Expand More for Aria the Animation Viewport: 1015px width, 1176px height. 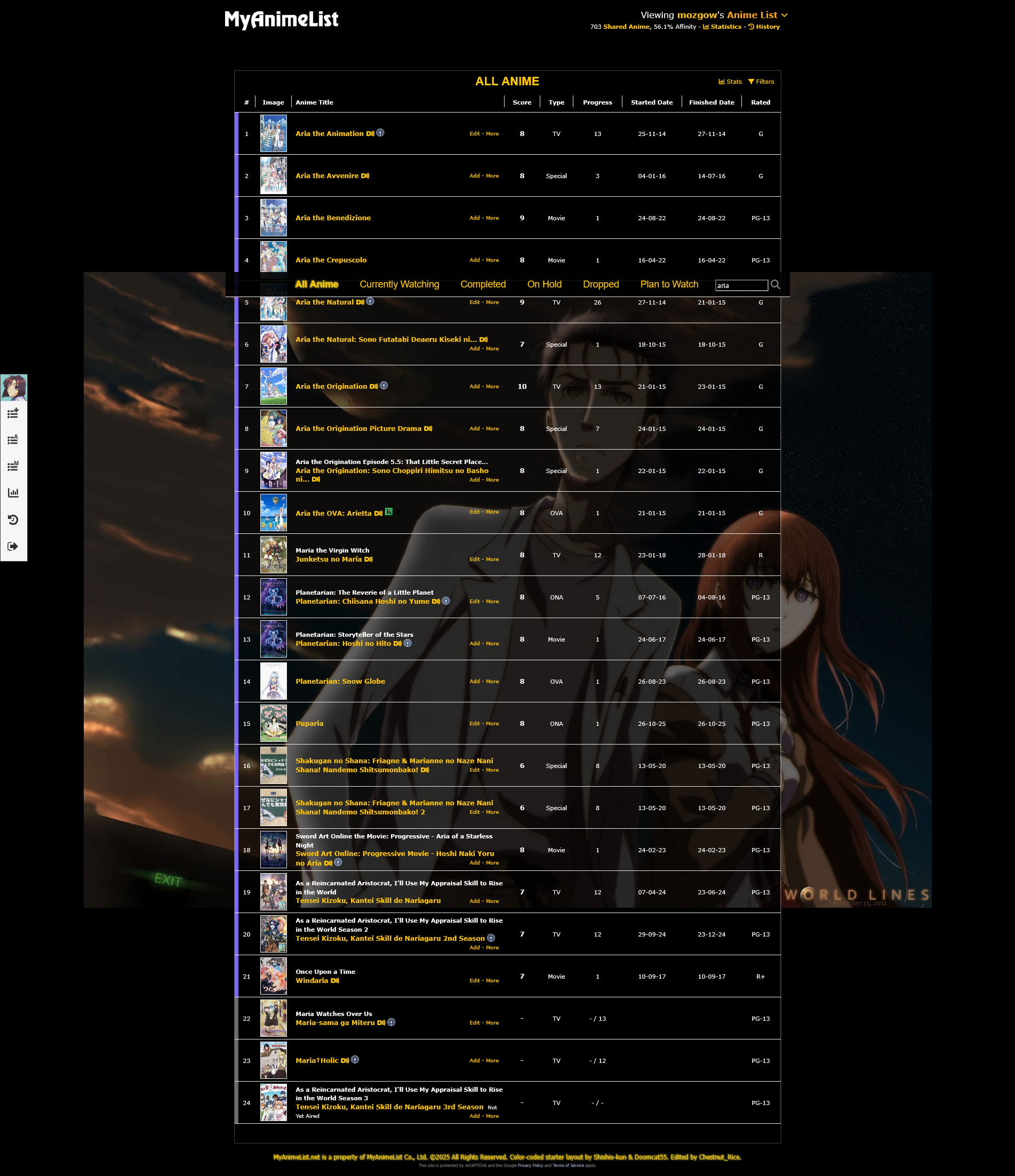[492, 134]
